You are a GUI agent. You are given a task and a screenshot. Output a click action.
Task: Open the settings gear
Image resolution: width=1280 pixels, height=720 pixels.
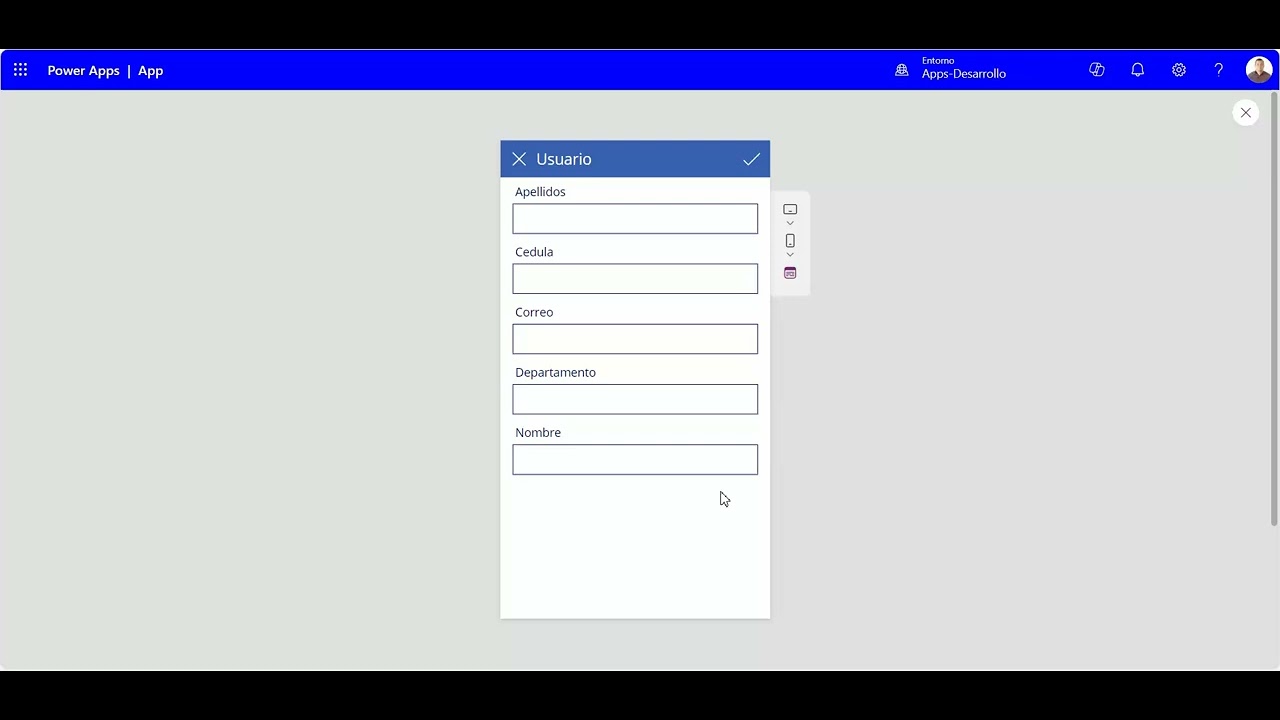click(1179, 70)
